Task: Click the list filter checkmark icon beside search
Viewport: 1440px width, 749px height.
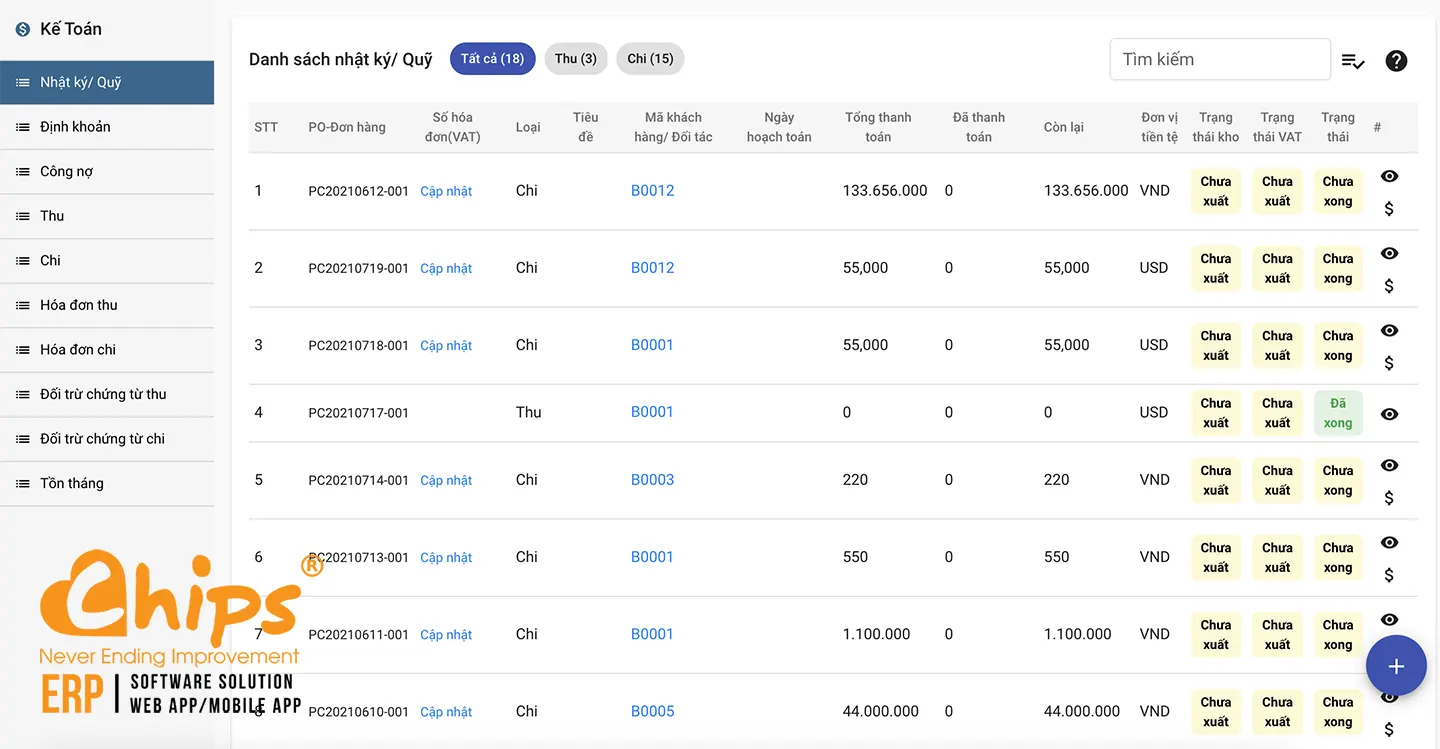Action: point(1353,61)
